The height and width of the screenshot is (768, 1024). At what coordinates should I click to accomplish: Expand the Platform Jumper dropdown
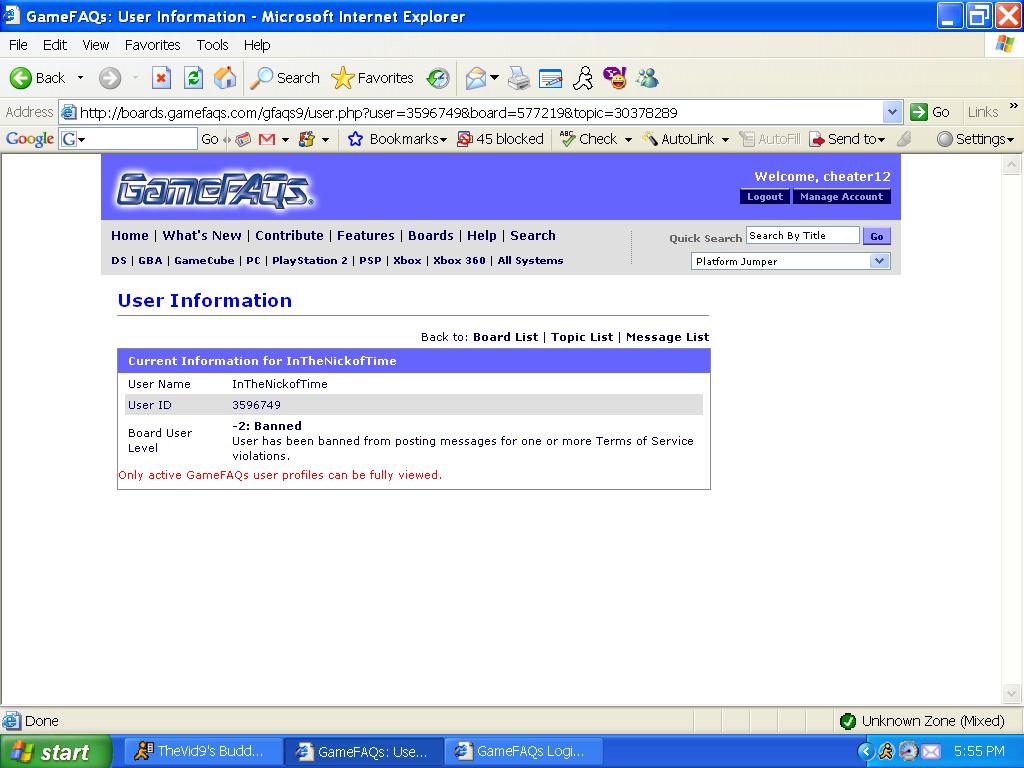[x=879, y=261]
